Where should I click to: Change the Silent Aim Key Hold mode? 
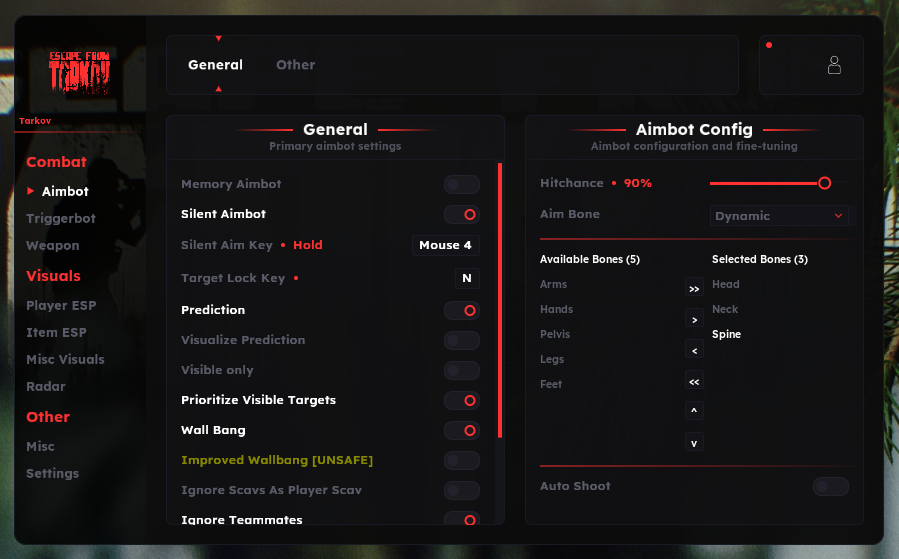pyautogui.click(x=307, y=245)
